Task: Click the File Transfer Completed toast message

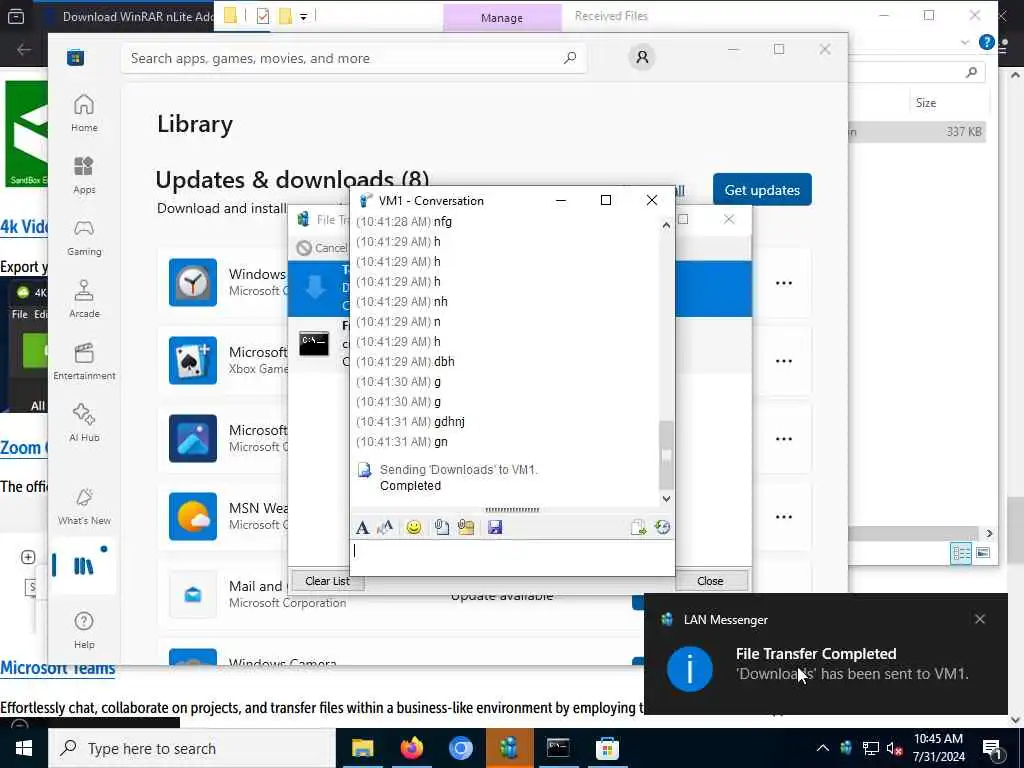Action: click(825, 654)
